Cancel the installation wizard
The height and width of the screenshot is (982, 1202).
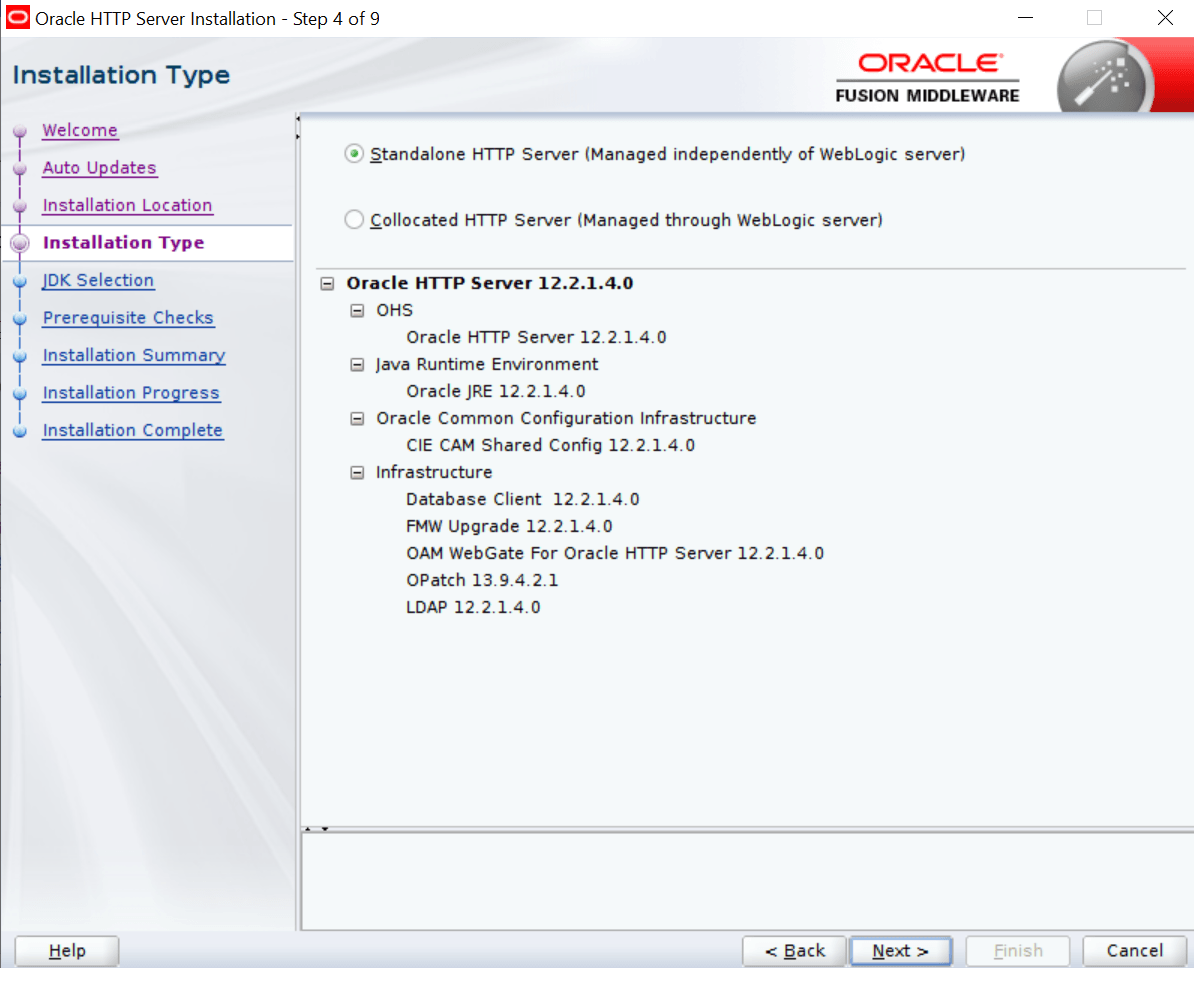click(1134, 950)
